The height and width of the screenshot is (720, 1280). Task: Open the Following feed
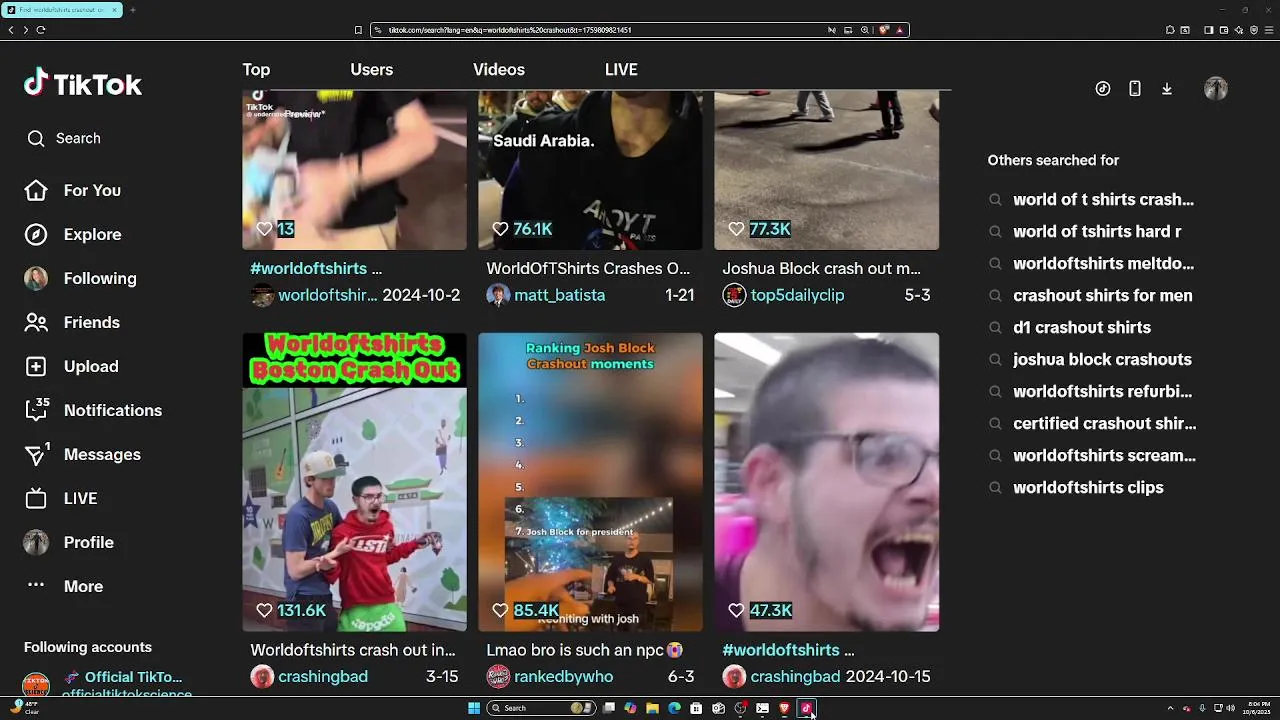coord(80,278)
